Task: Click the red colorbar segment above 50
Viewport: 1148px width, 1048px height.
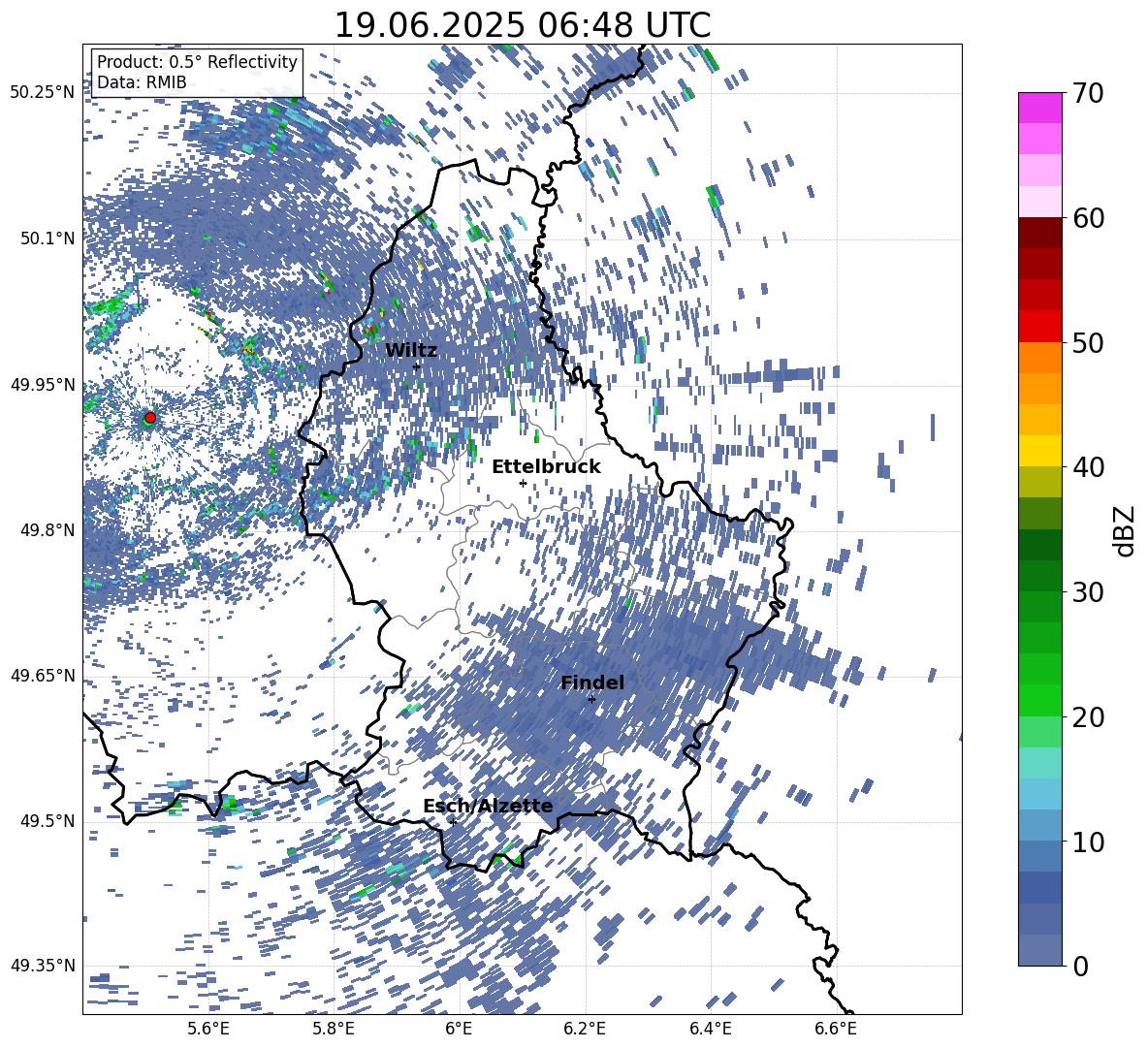Action: point(1039,326)
